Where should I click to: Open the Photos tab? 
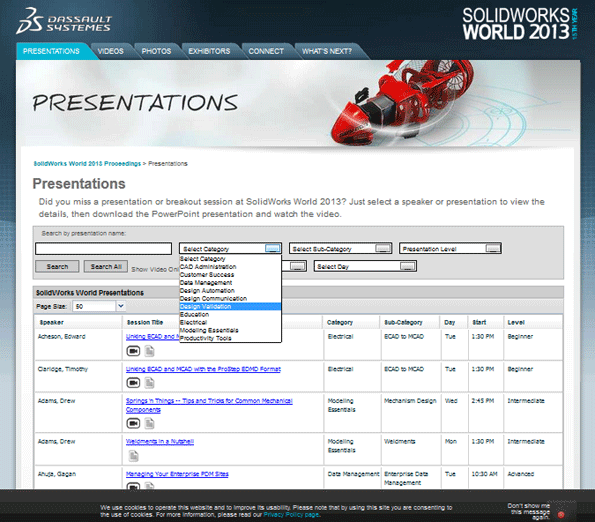[156, 51]
